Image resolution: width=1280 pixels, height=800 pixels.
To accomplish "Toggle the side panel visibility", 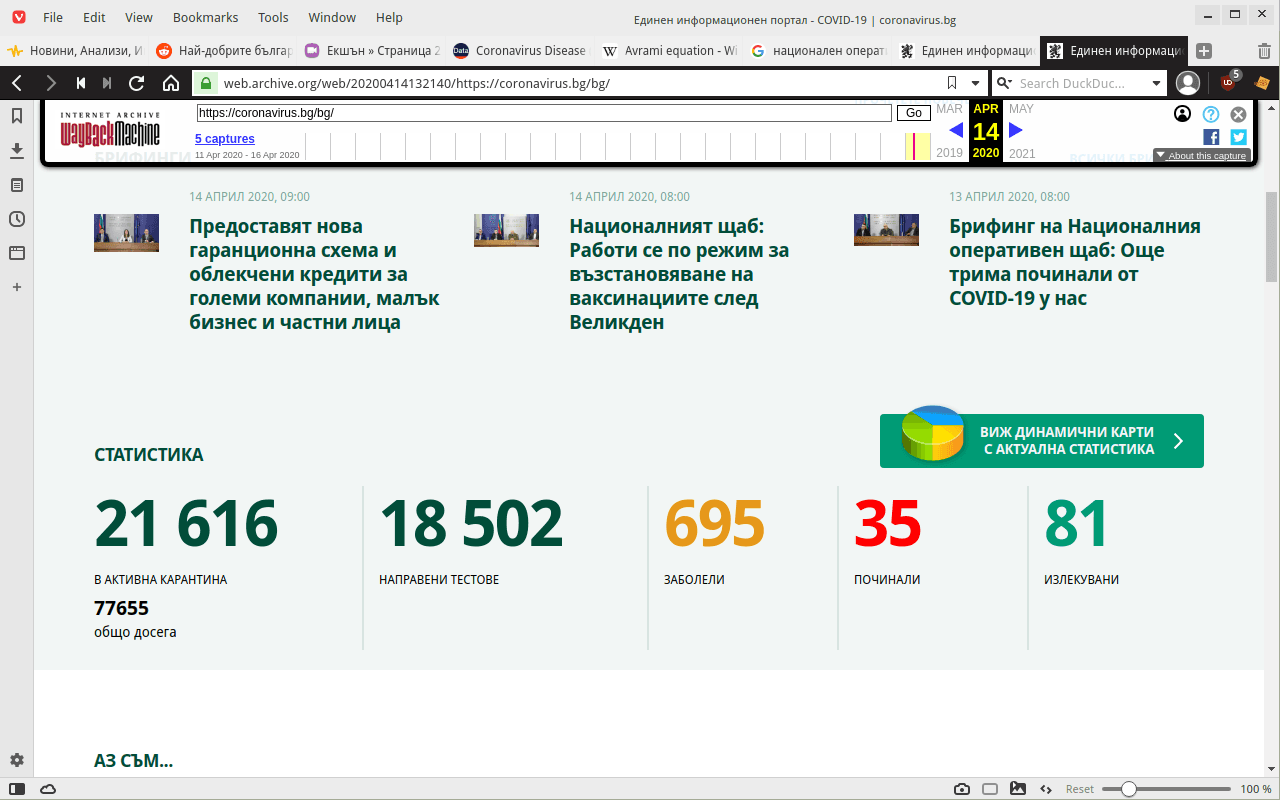I will point(17,789).
